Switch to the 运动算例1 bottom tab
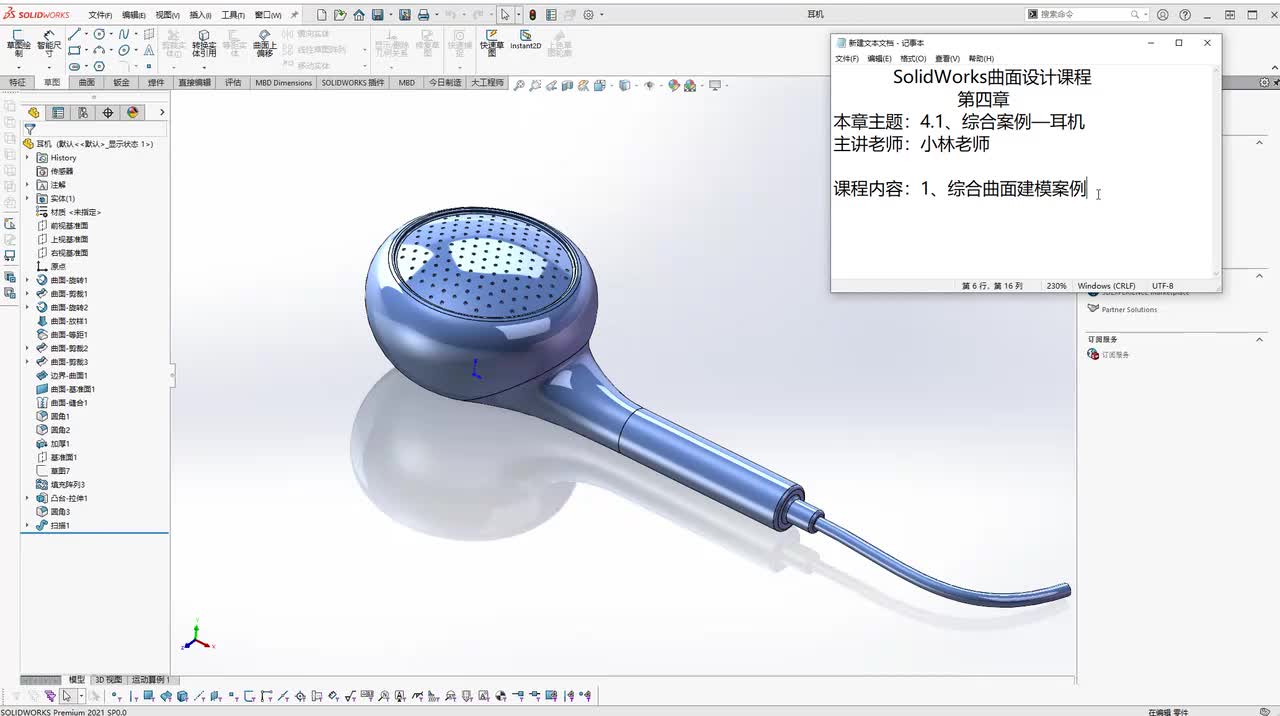This screenshot has width=1280, height=716. click(x=148, y=680)
